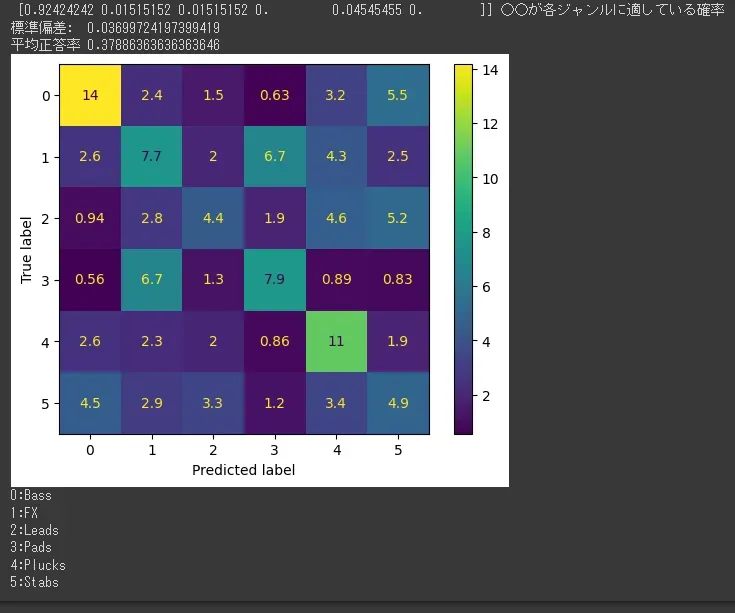Select the cell with value 7.7

coord(151,157)
